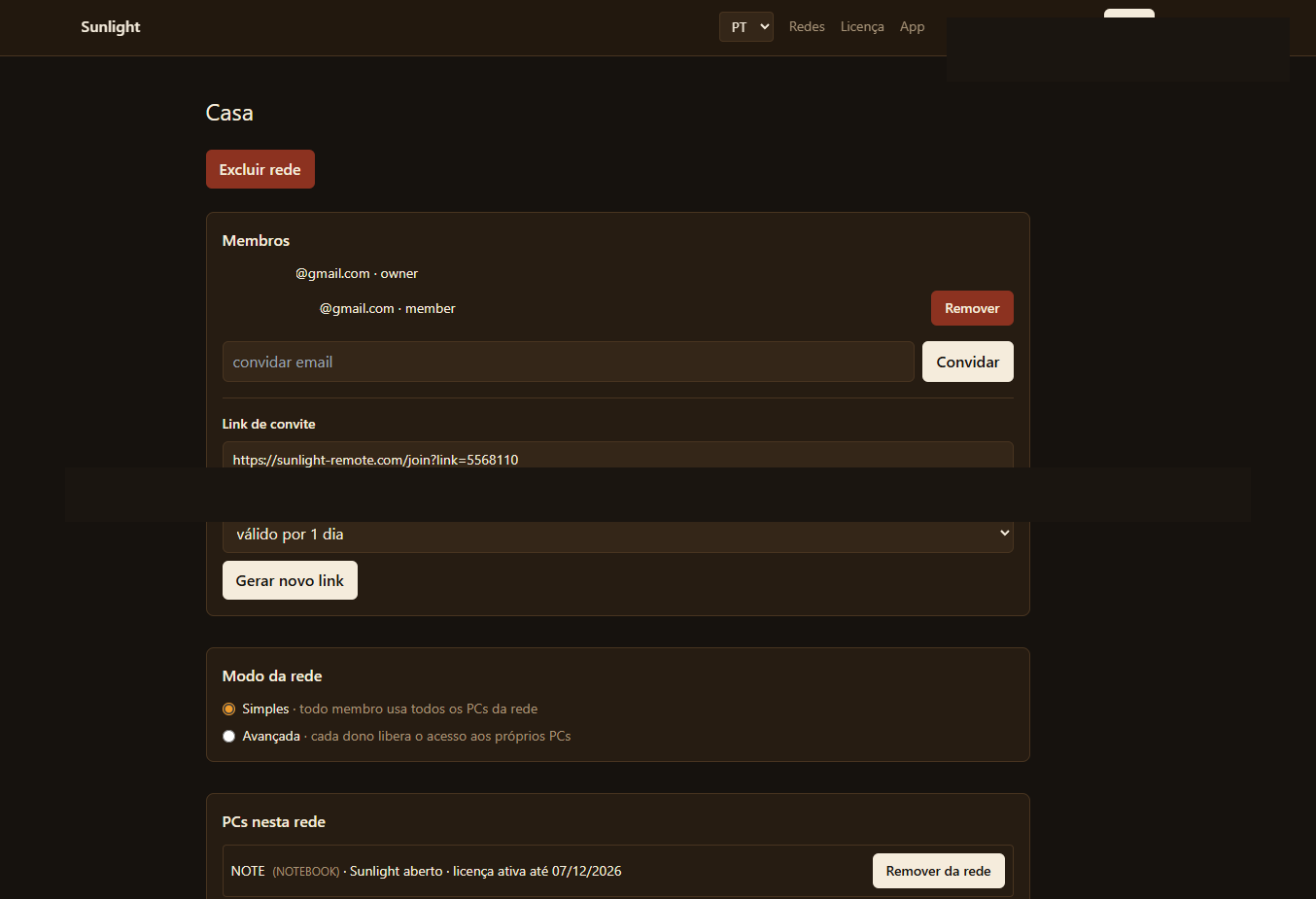Open the PT language dropdown

pos(745,27)
